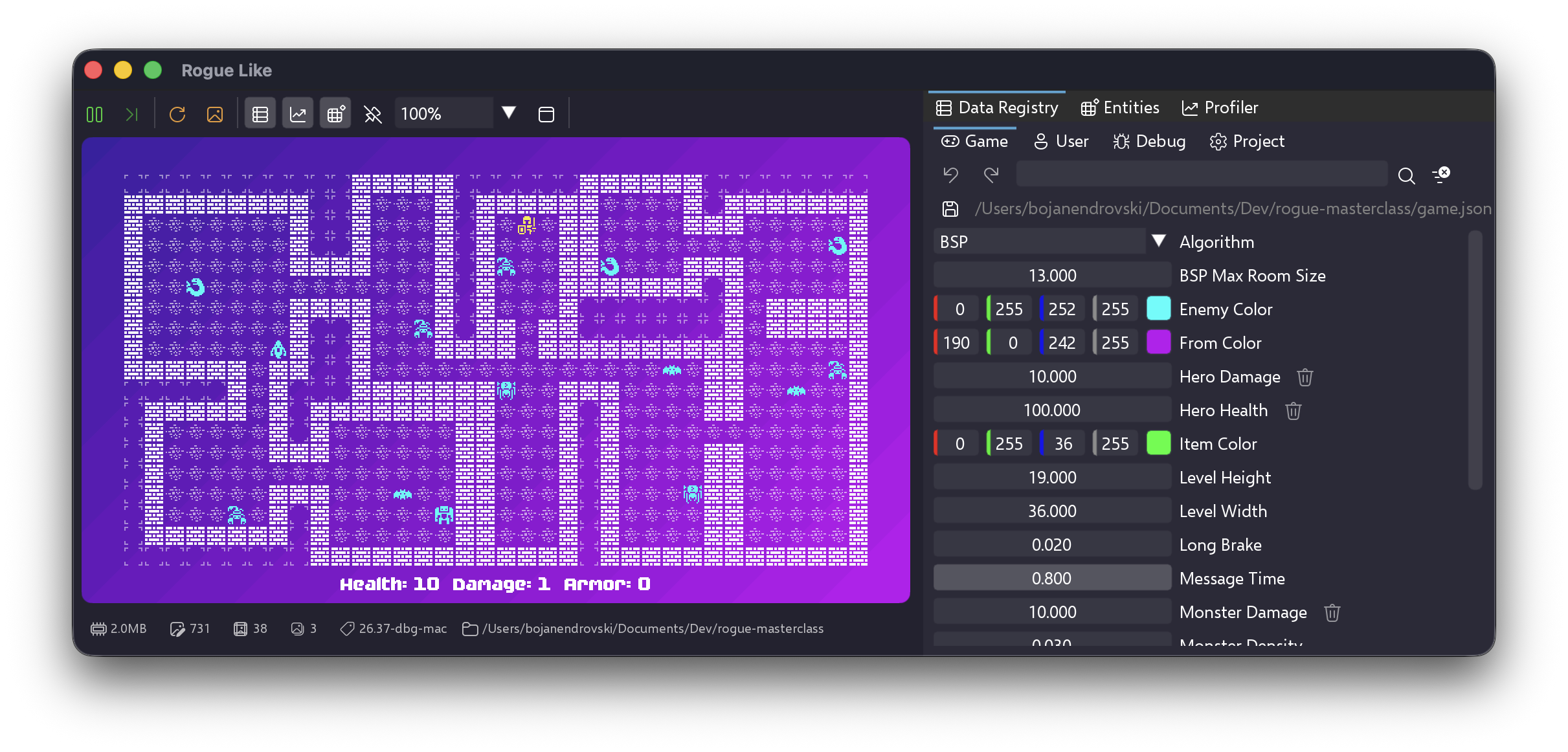
Task: Open the zoom level dropdown arrow
Action: click(x=509, y=112)
